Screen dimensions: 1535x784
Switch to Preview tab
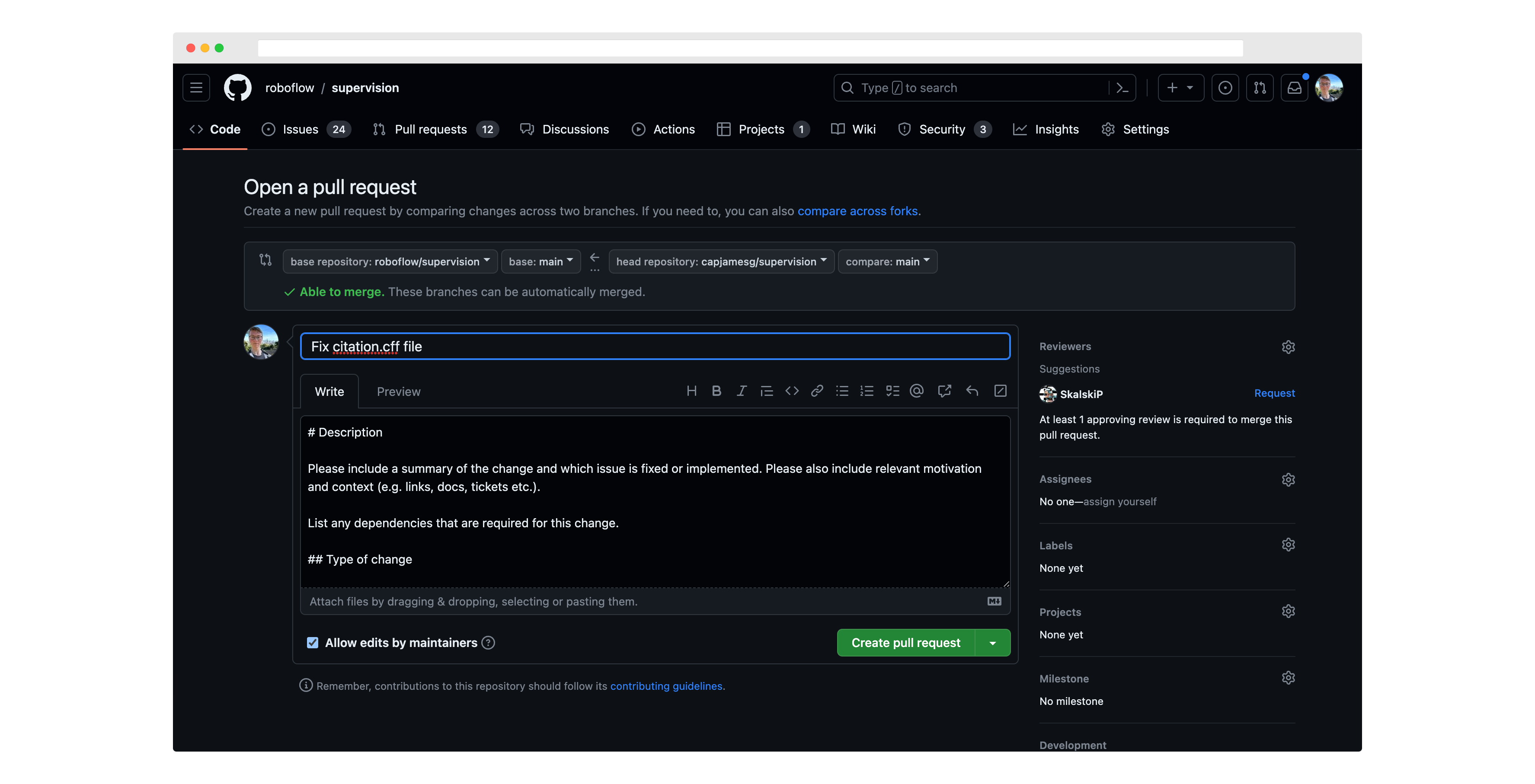pos(398,391)
